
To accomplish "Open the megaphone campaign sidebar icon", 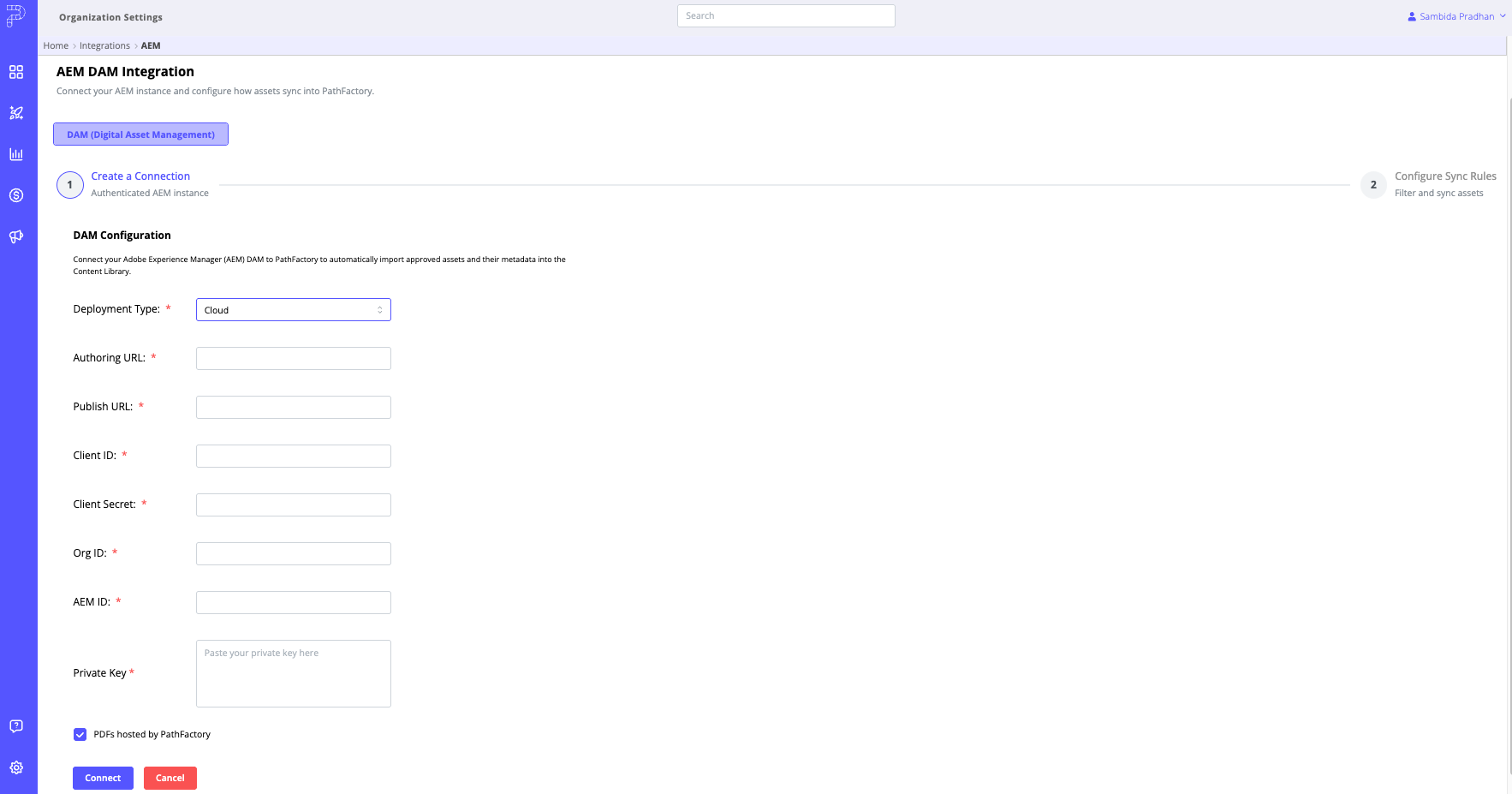I will 16,236.
